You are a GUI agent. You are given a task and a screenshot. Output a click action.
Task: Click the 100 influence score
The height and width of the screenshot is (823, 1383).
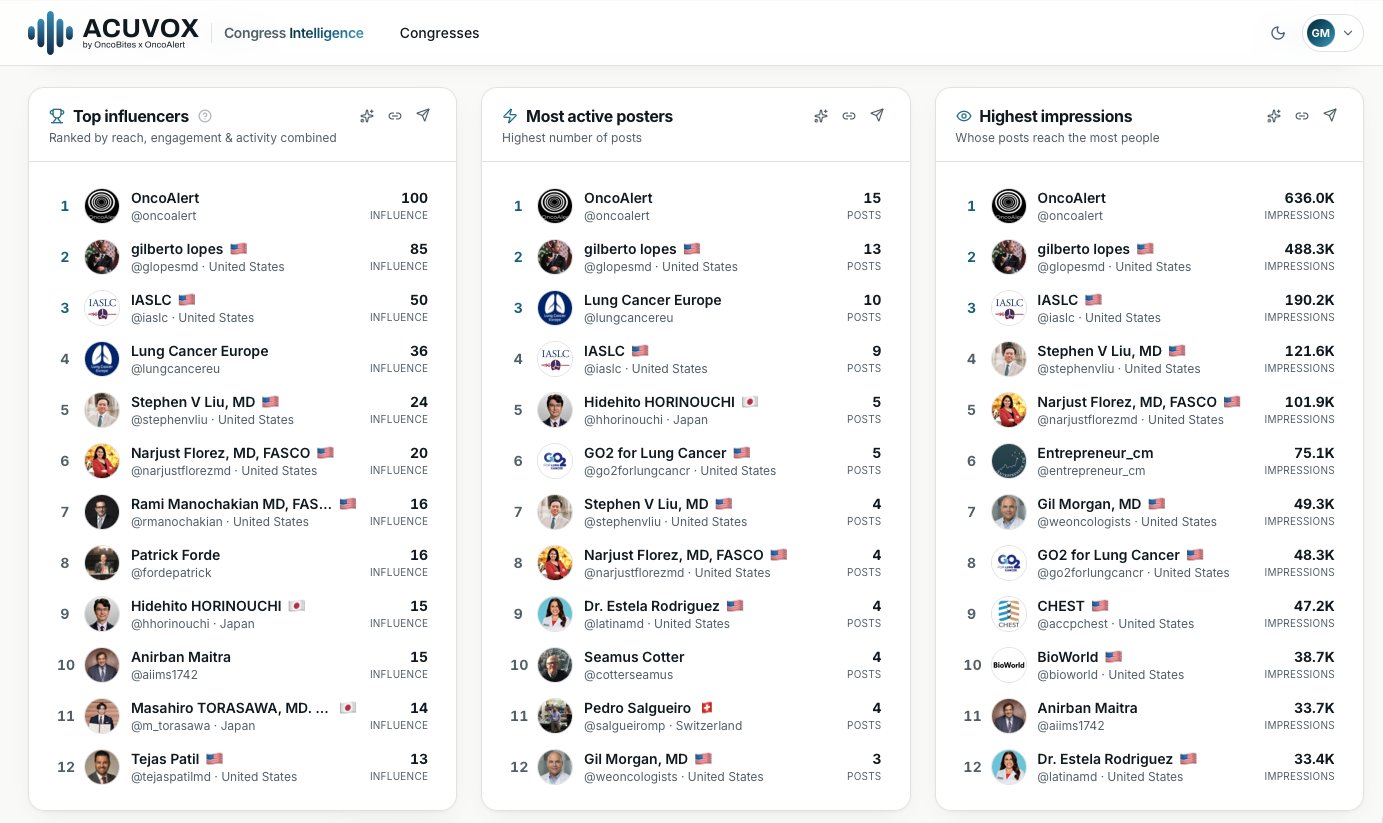click(x=414, y=198)
